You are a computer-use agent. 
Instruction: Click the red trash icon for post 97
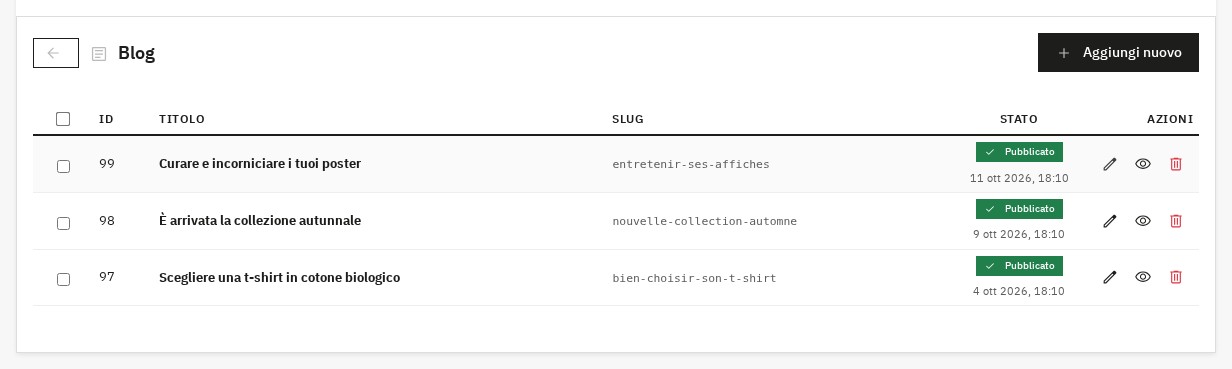point(1176,277)
